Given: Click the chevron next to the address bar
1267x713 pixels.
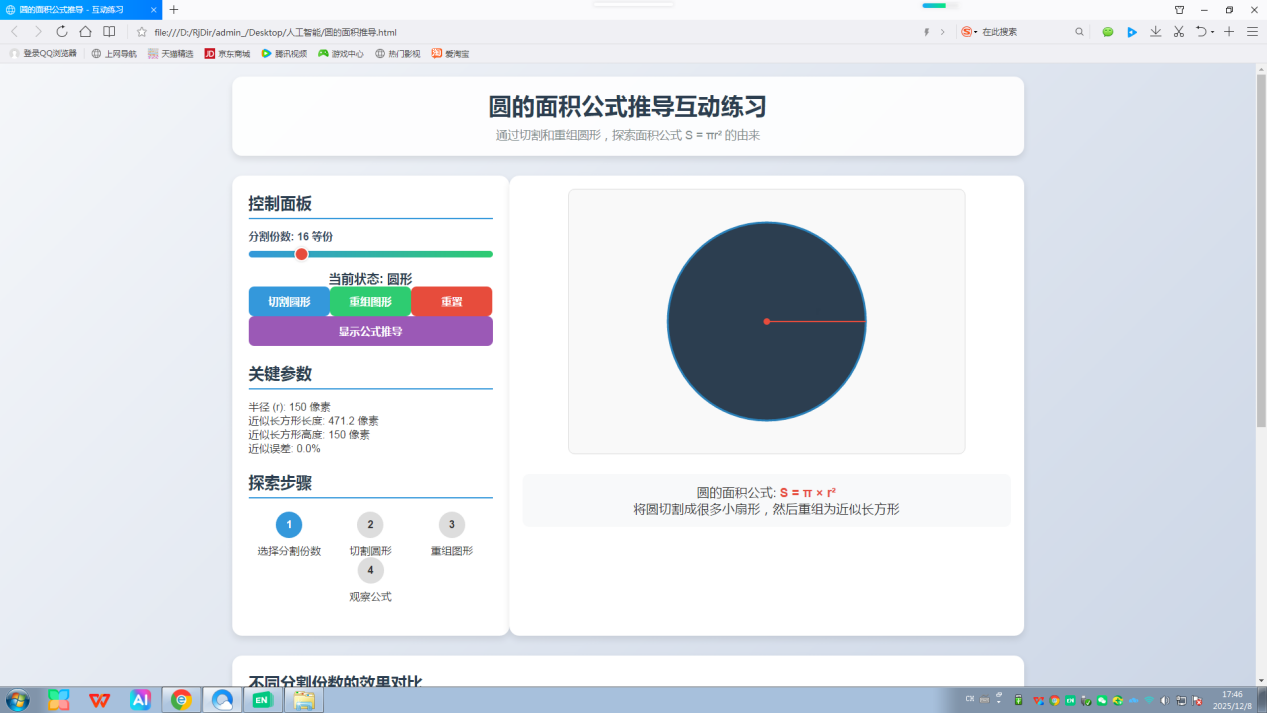Looking at the screenshot, I should click(x=943, y=31).
